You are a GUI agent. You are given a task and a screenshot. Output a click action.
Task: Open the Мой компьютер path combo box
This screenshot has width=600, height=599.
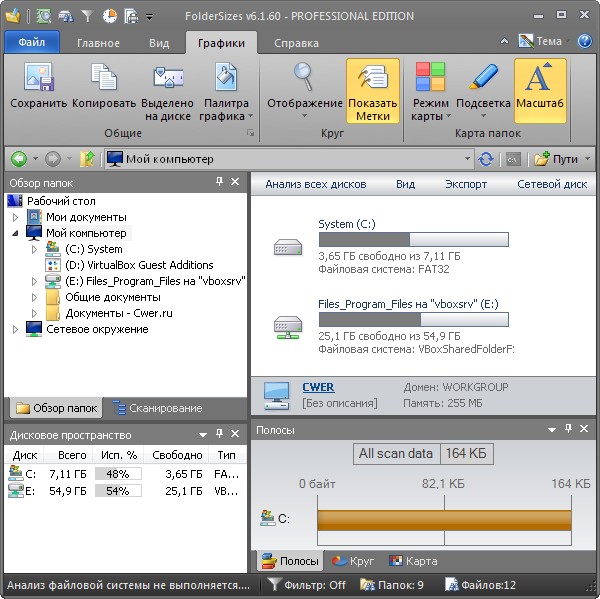tap(289, 159)
